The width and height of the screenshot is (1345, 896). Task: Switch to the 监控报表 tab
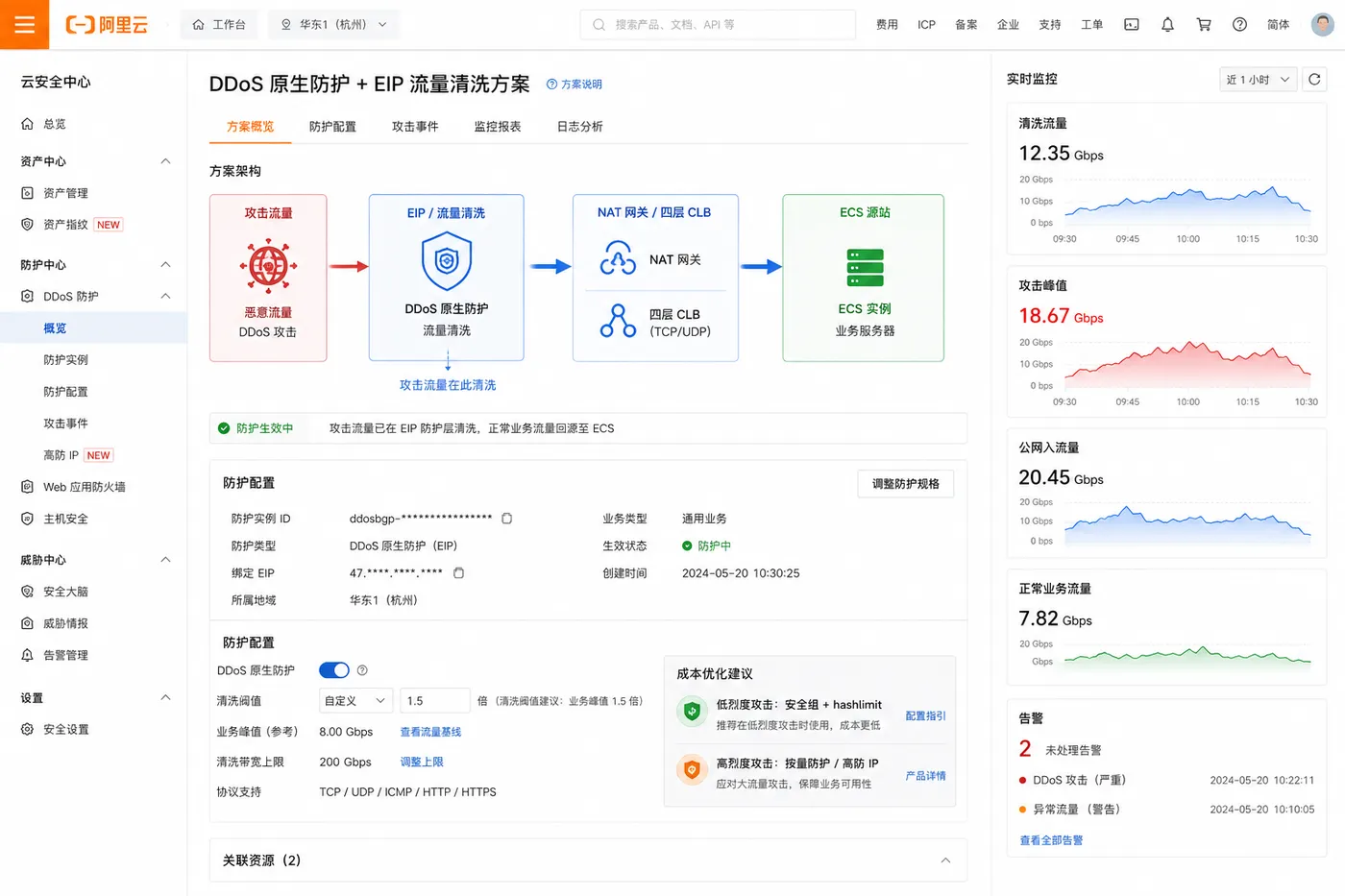click(498, 127)
